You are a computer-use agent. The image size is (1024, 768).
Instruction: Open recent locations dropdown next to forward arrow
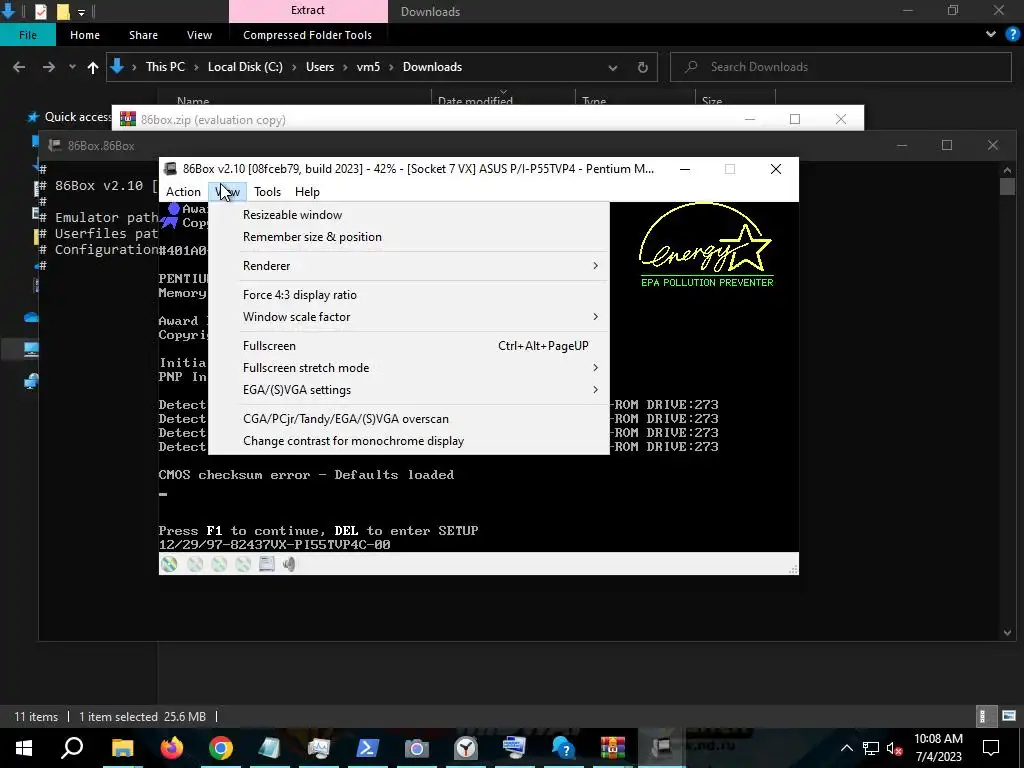click(x=72, y=67)
